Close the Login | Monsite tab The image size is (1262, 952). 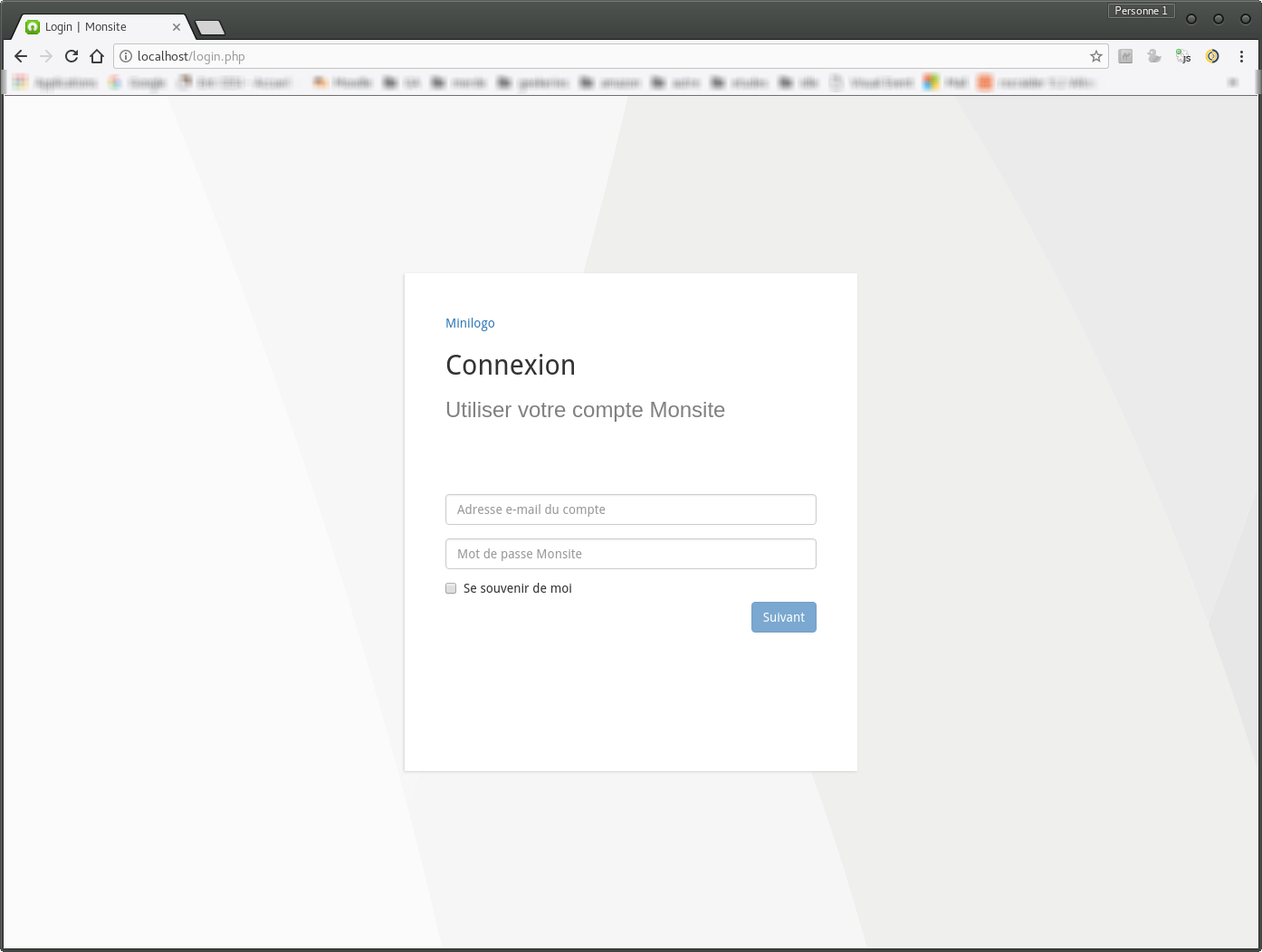click(x=177, y=27)
